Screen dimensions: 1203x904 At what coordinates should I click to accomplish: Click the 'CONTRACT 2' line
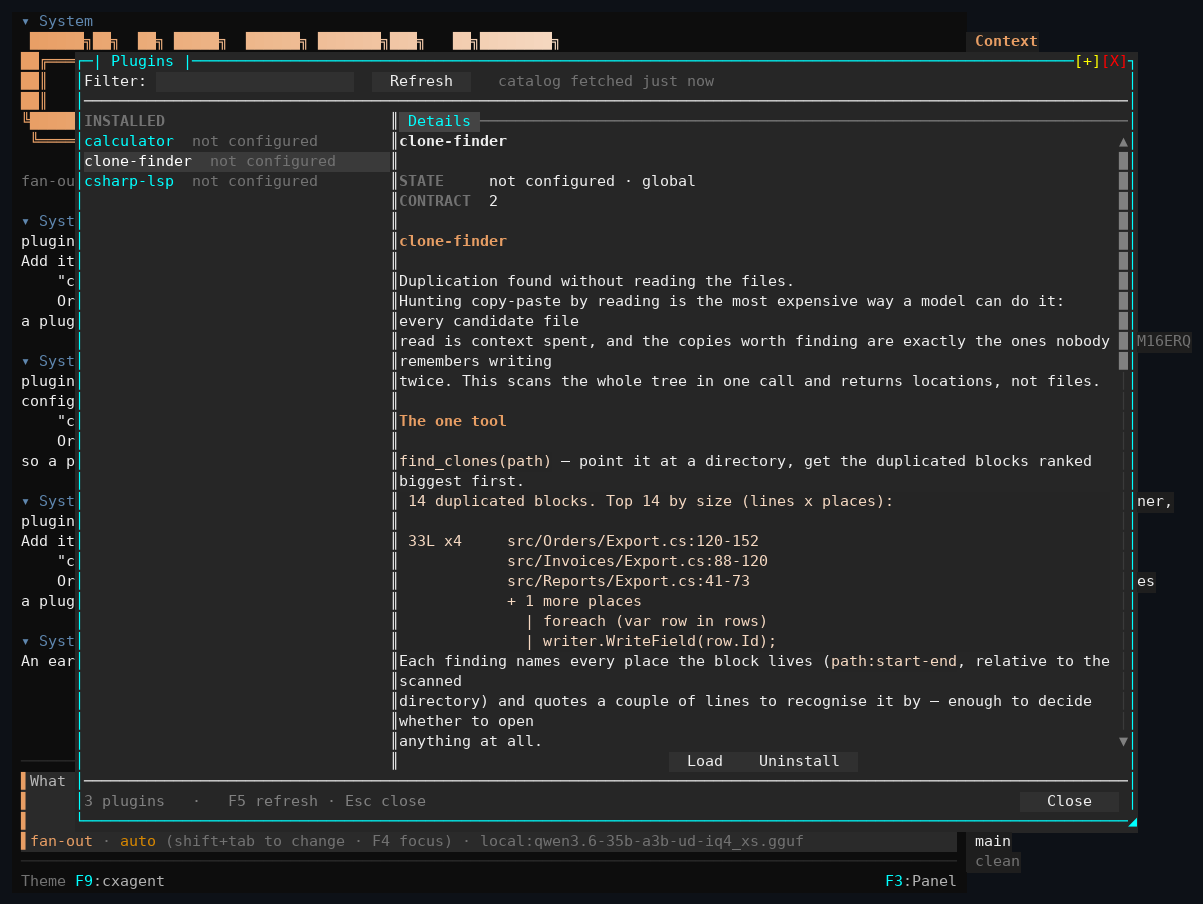click(448, 201)
